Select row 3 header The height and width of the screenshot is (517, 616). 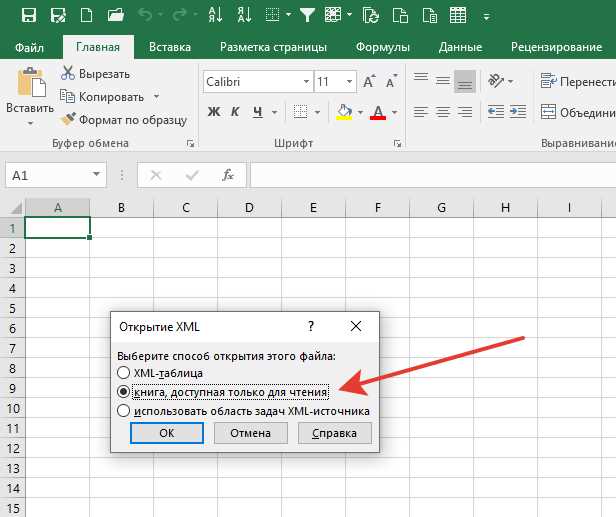tap(13, 268)
